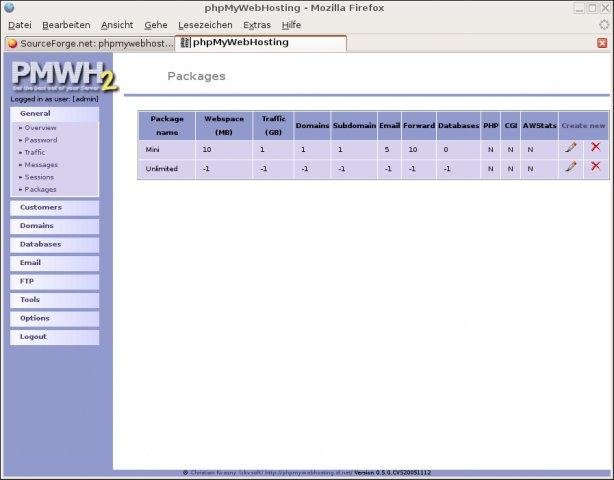614x480 pixels.
Task: Click the Unlimited package name cell
Action: click(167, 169)
